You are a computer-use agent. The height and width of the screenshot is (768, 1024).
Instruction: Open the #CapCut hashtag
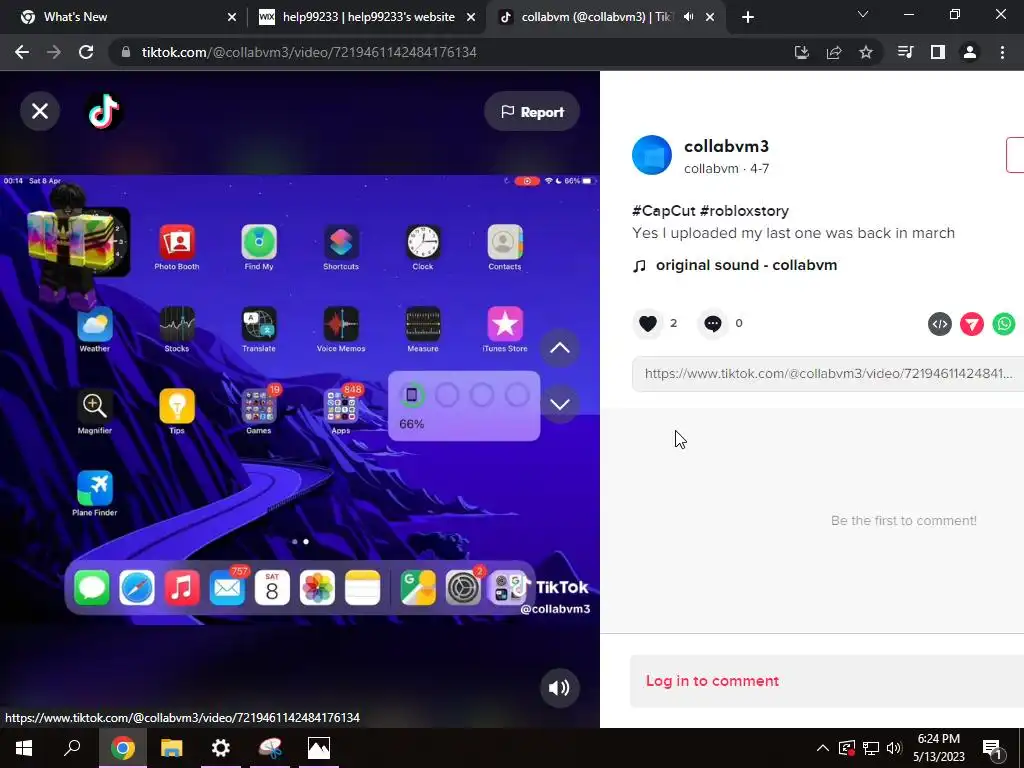point(664,211)
